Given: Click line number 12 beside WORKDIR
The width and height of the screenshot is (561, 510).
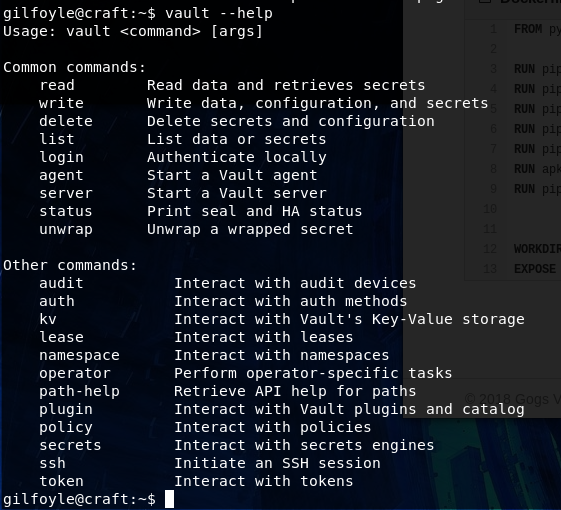Looking at the screenshot, I should point(490,249).
